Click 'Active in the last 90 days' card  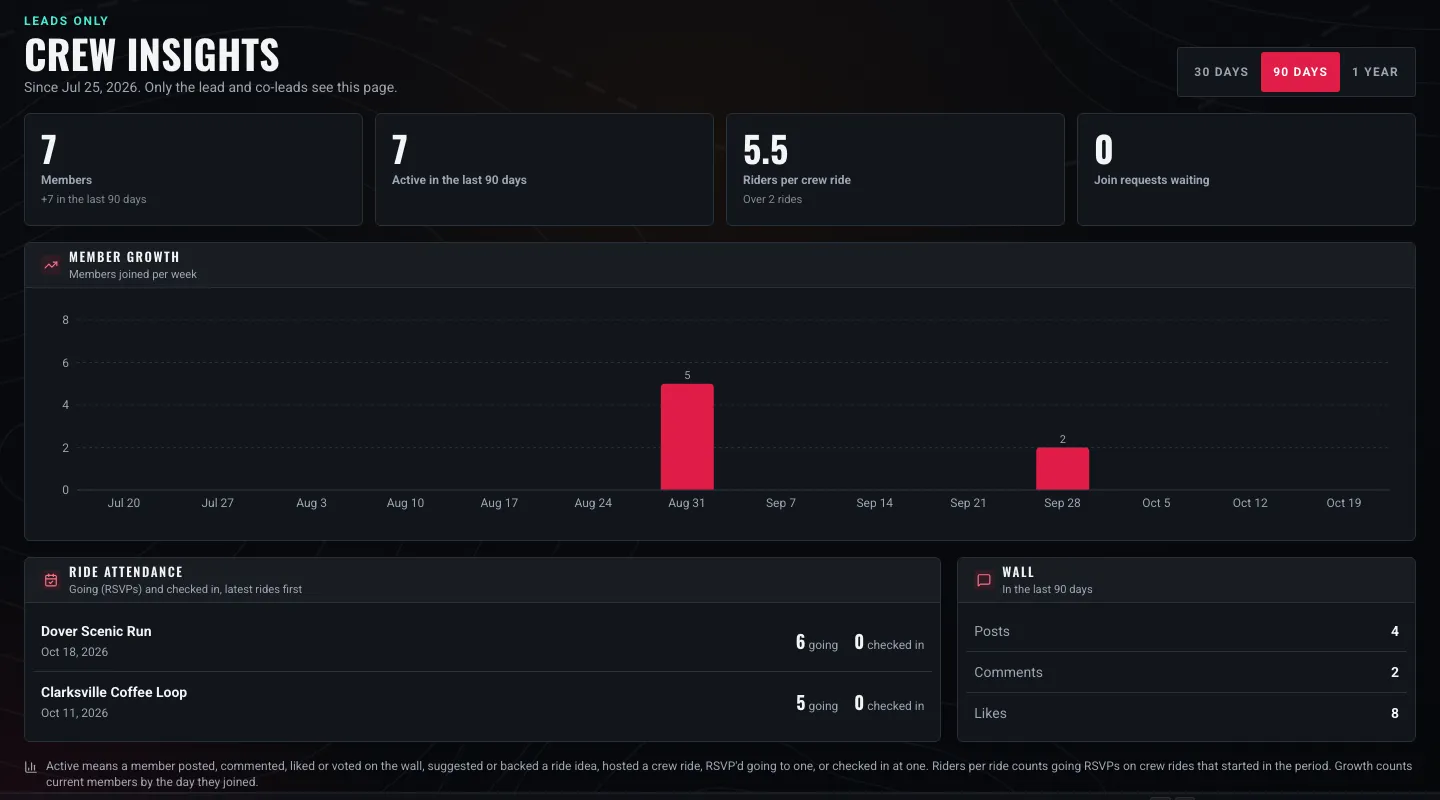coord(544,169)
